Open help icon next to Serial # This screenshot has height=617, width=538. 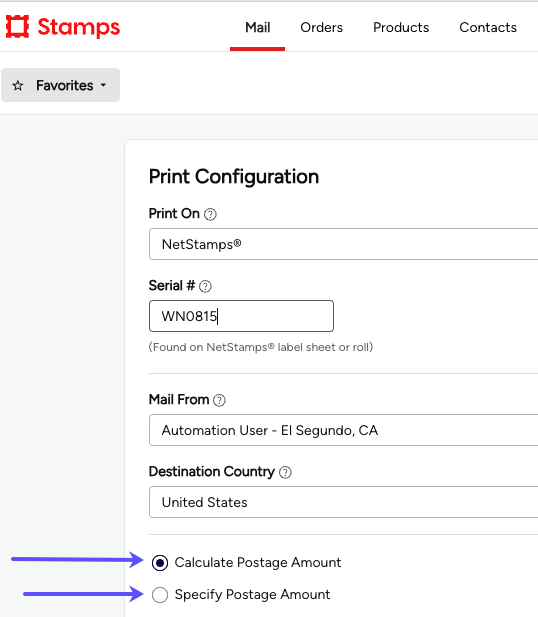point(205,286)
